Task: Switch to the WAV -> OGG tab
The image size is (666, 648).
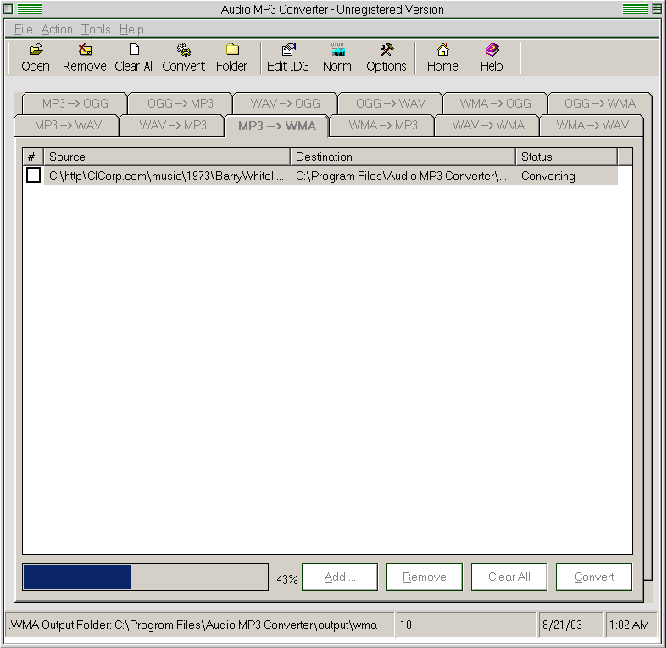Action: (x=285, y=103)
